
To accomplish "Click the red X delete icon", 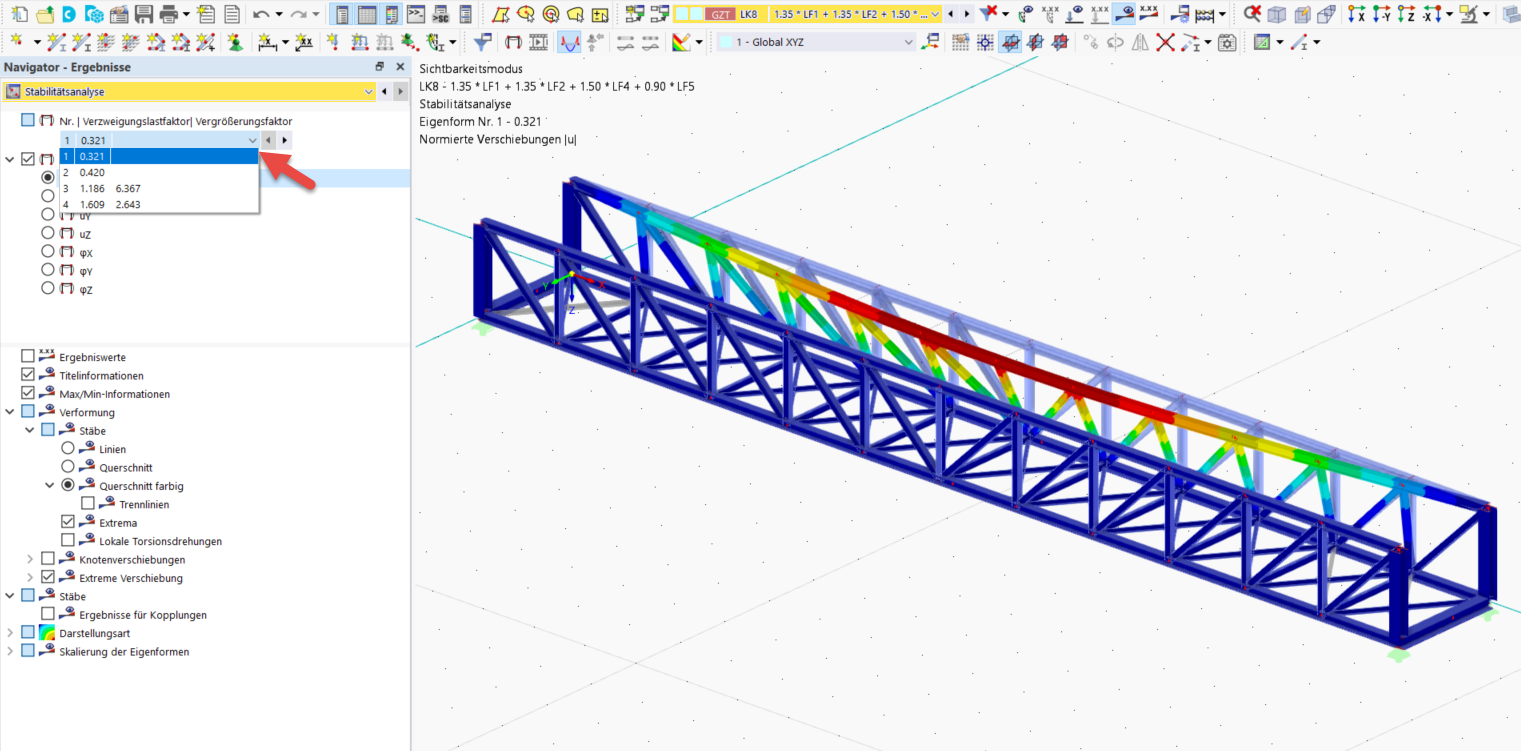I will [1166, 42].
